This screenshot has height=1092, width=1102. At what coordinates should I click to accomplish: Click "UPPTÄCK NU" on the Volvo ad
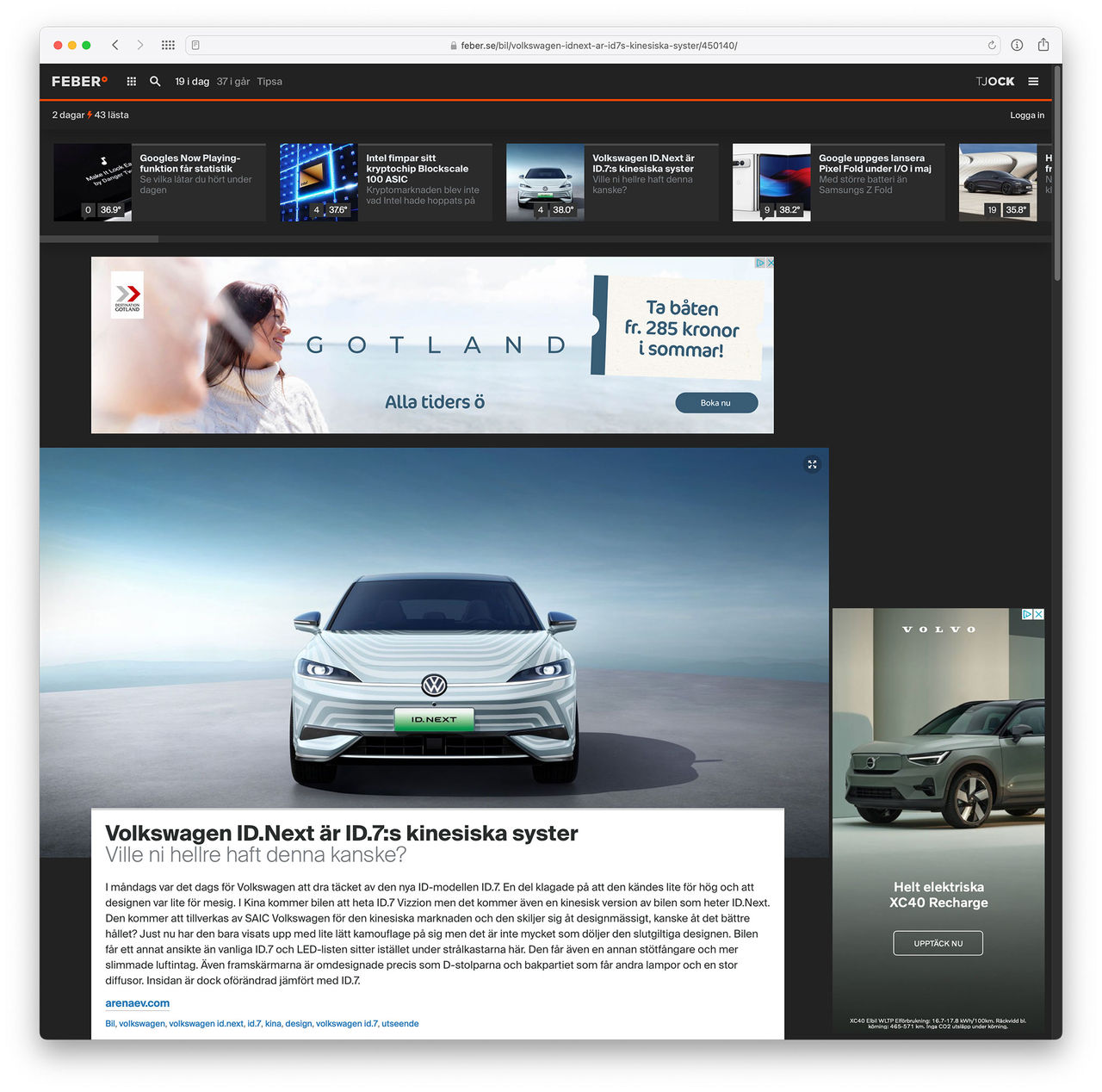coord(938,943)
